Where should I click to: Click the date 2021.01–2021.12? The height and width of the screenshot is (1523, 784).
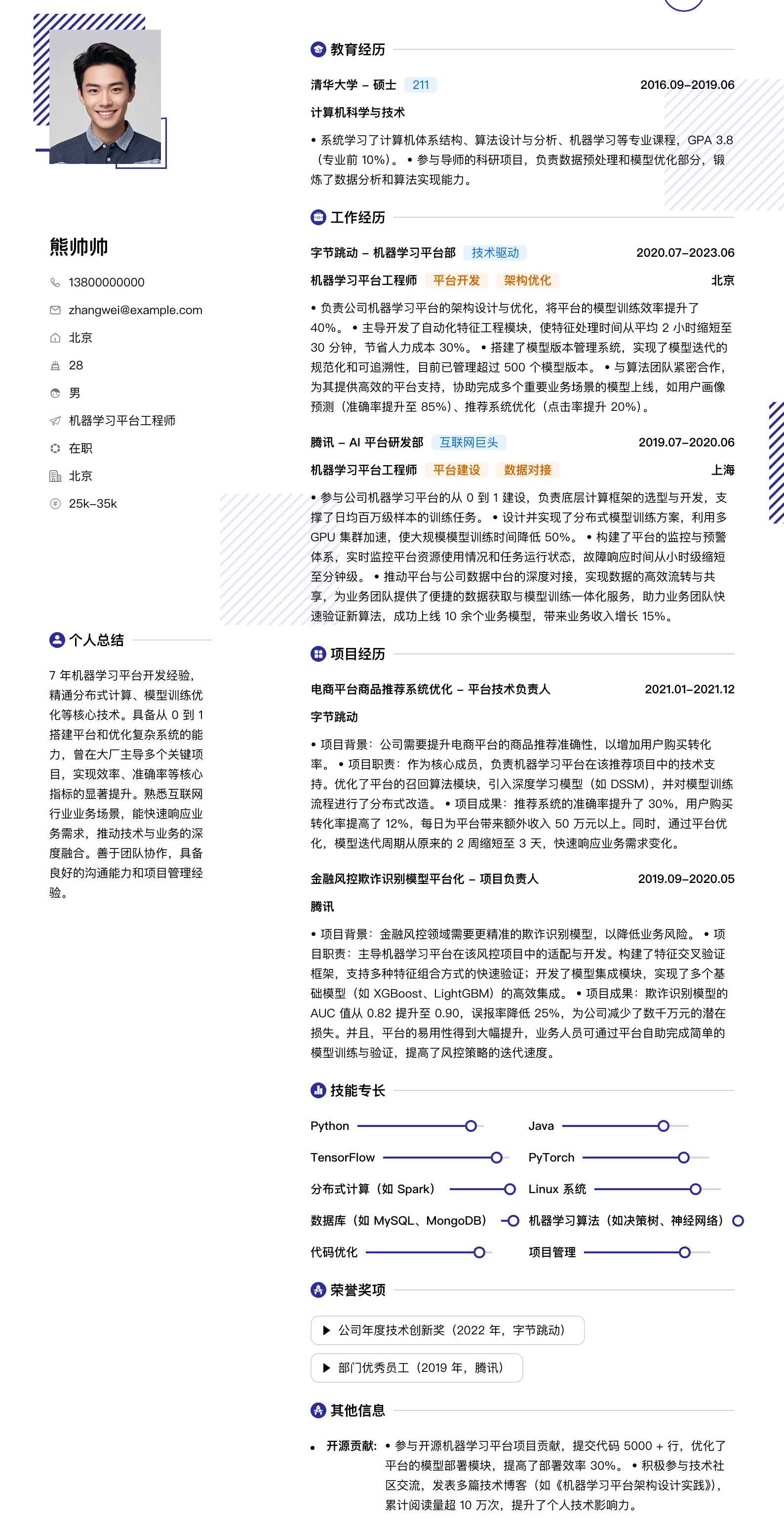(689, 689)
